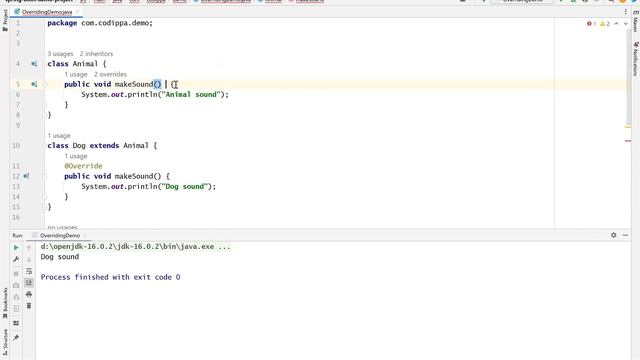Image resolution: width=640 pixels, height=360 pixels.
Task: Rerun OverridingDemo with the green play icon
Action: click(16, 247)
